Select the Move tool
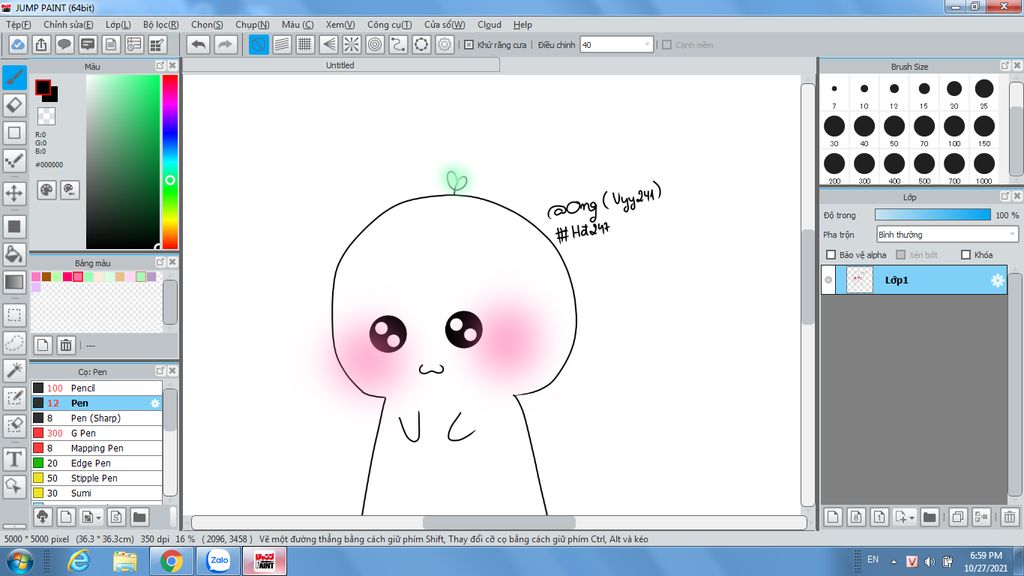This screenshot has height=576, width=1024. pos(14,193)
